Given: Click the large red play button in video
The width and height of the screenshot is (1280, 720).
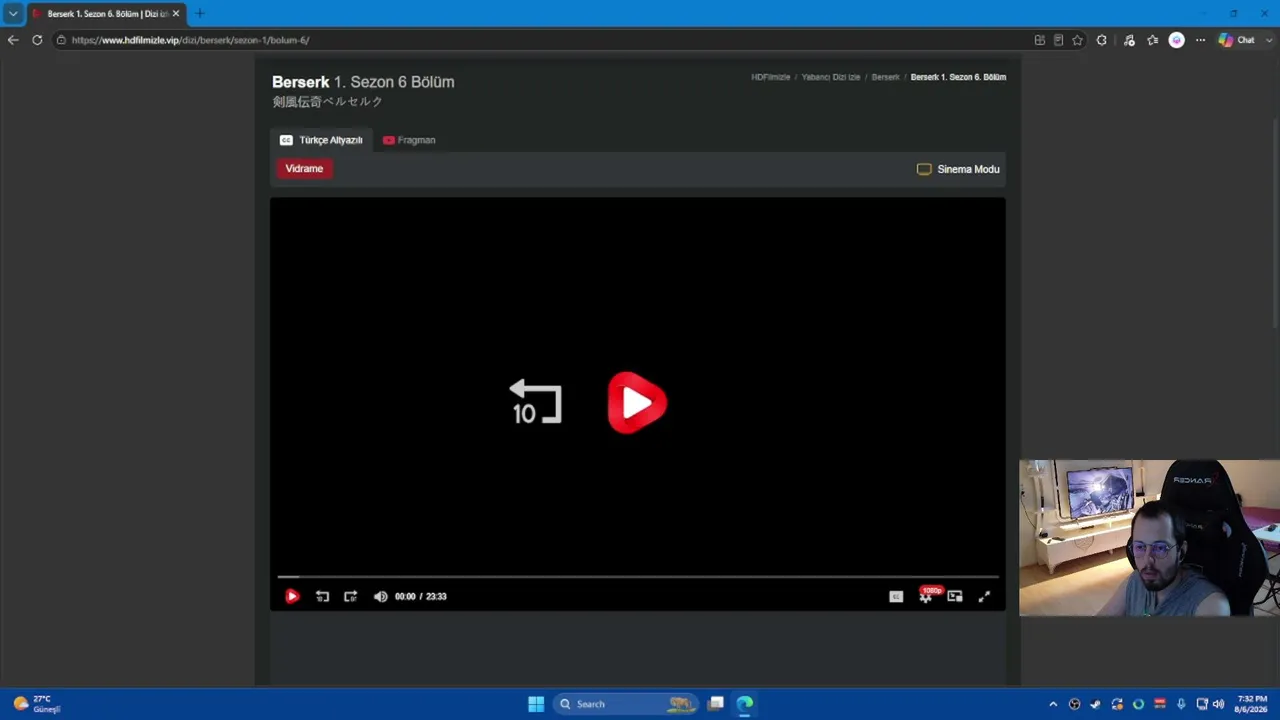Looking at the screenshot, I should coord(637,402).
